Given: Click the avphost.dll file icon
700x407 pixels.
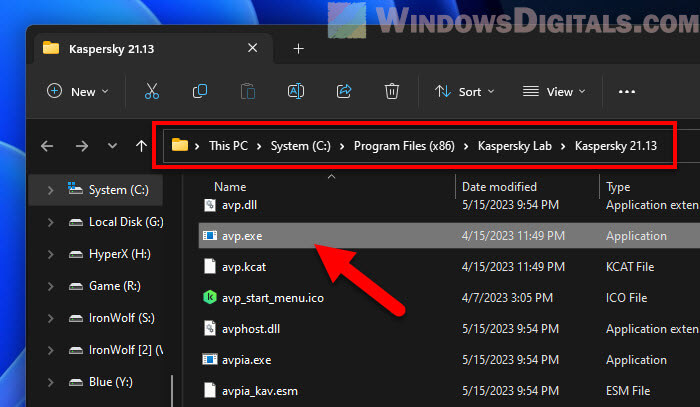Looking at the screenshot, I should click(x=210, y=328).
